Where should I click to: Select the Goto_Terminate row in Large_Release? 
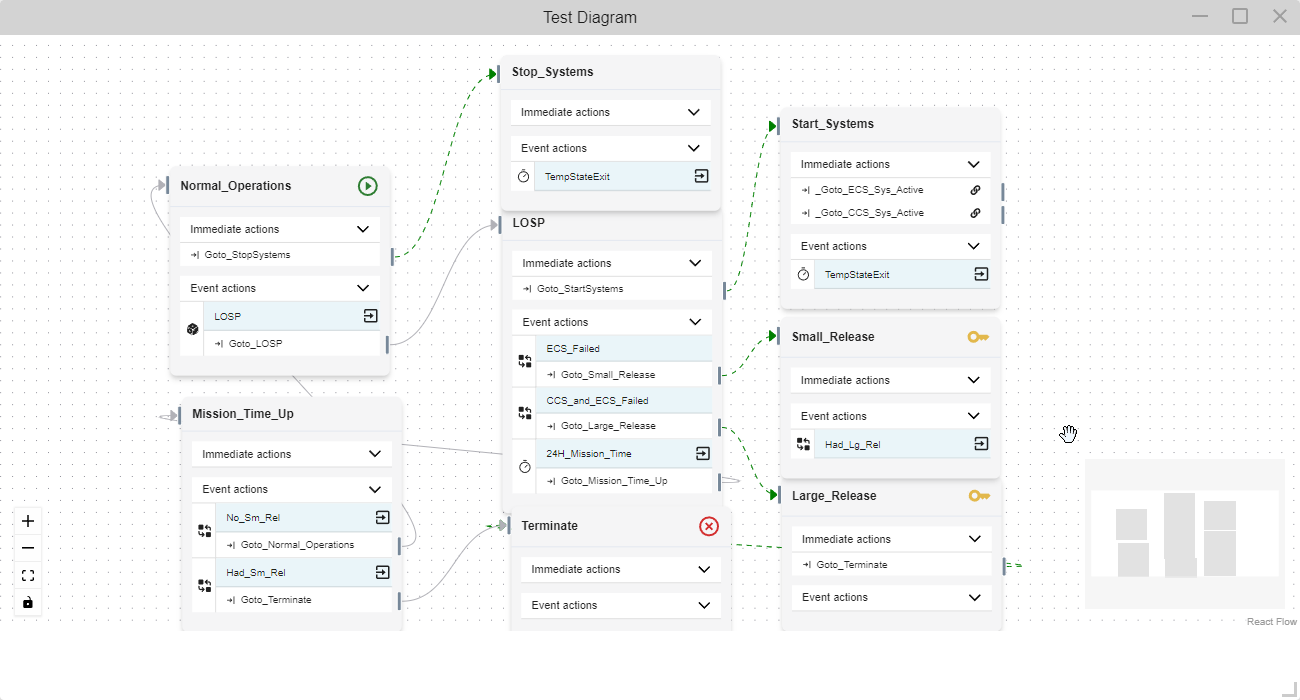[x=891, y=565]
